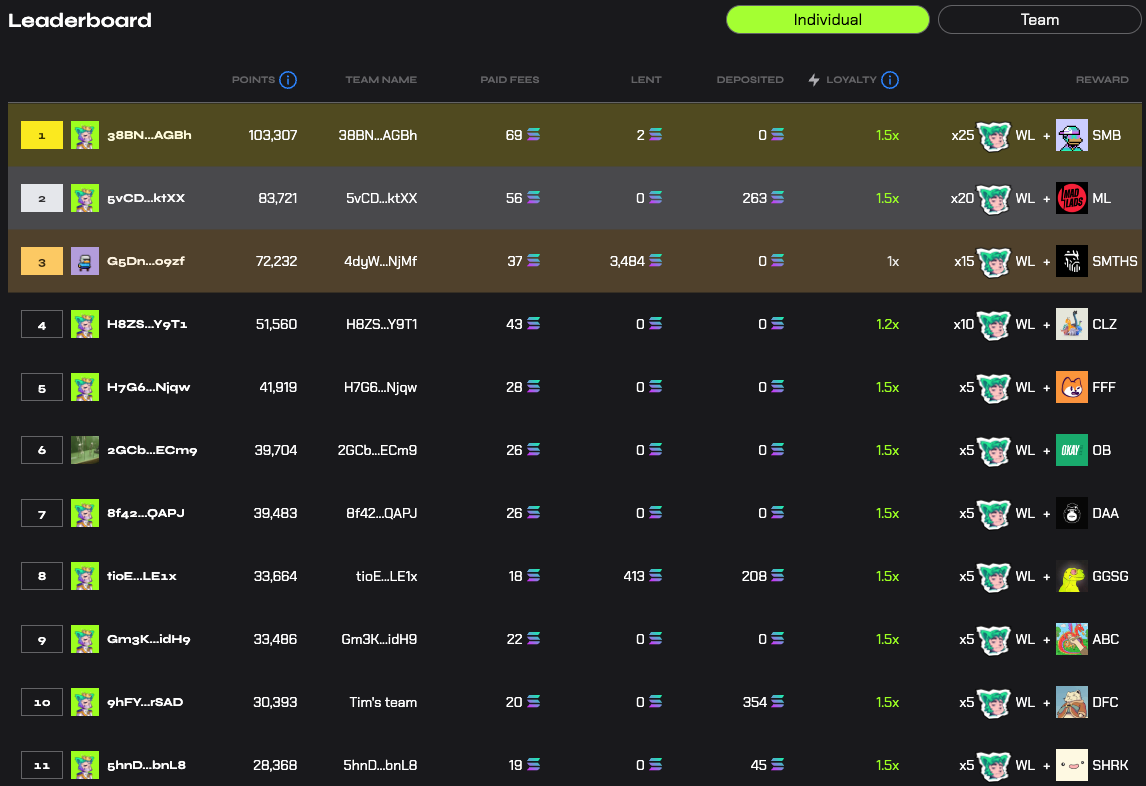Viewport: 1146px width, 786px height.
Task: Select the FFF fox reward icon
Action: pyautogui.click(x=1071, y=387)
